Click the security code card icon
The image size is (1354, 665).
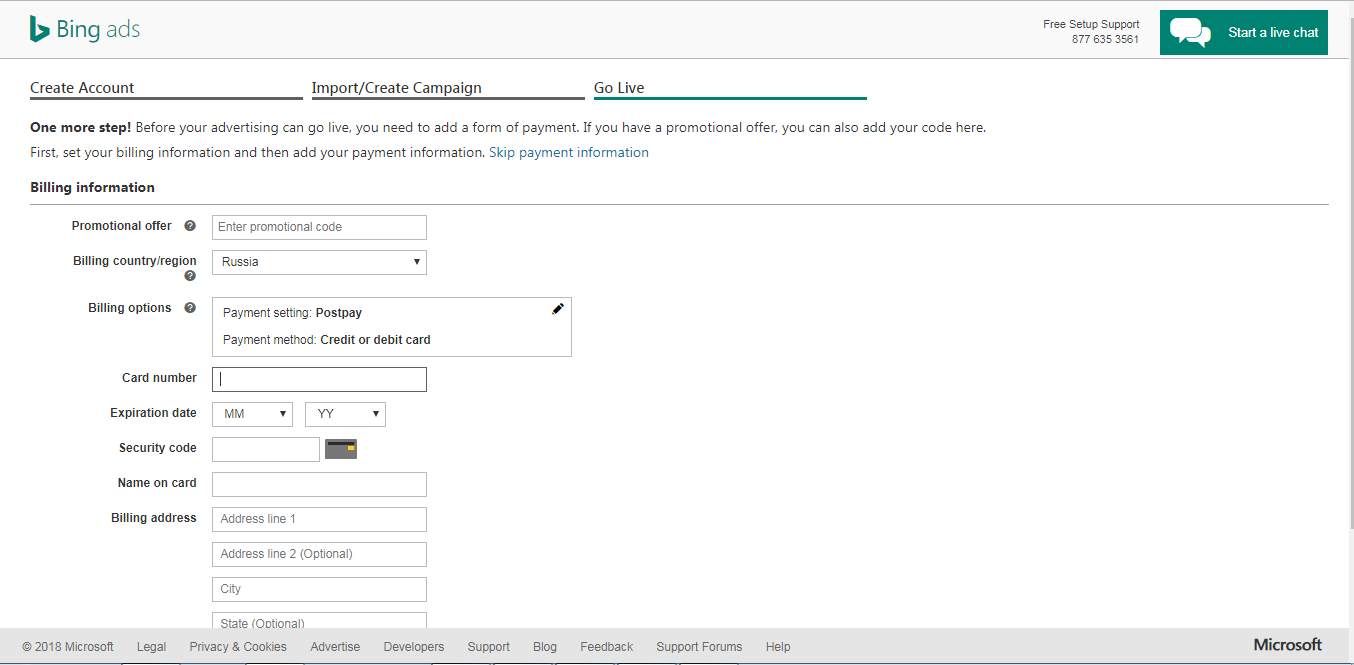pyautogui.click(x=341, y=449)
